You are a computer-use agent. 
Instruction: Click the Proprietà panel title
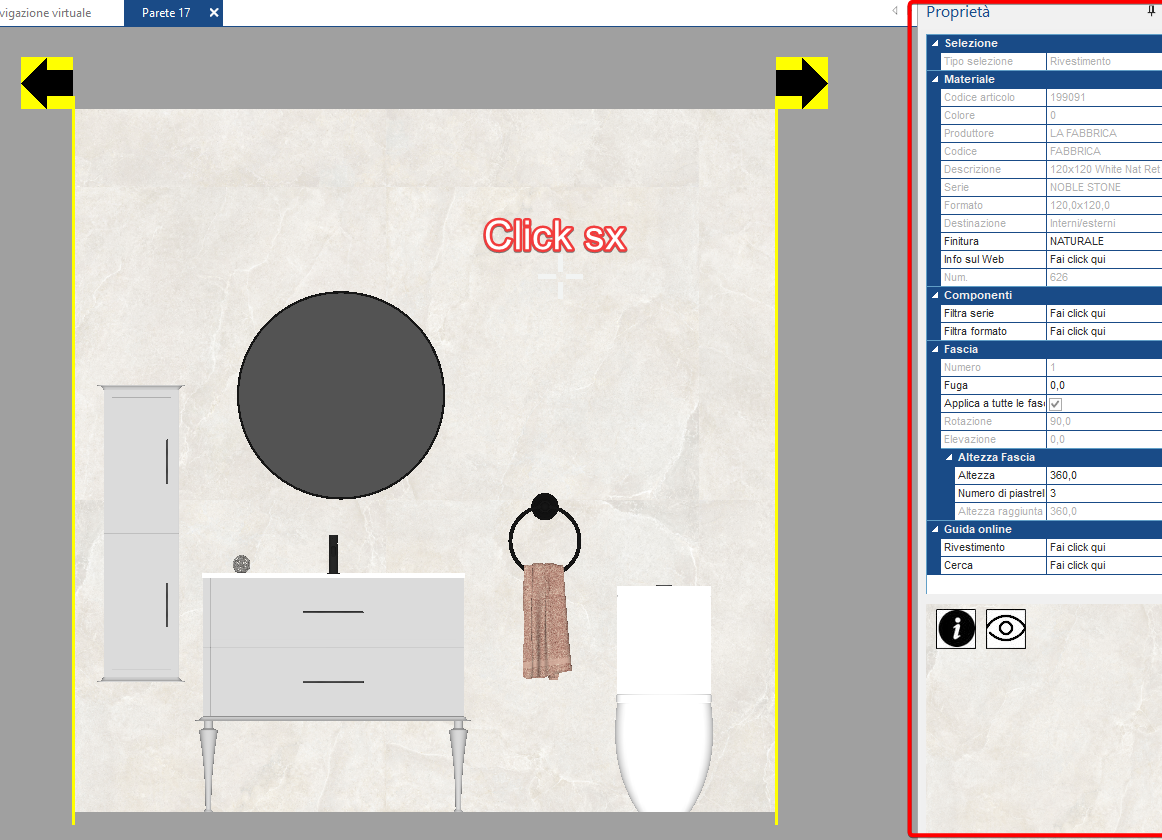point(957,12)
